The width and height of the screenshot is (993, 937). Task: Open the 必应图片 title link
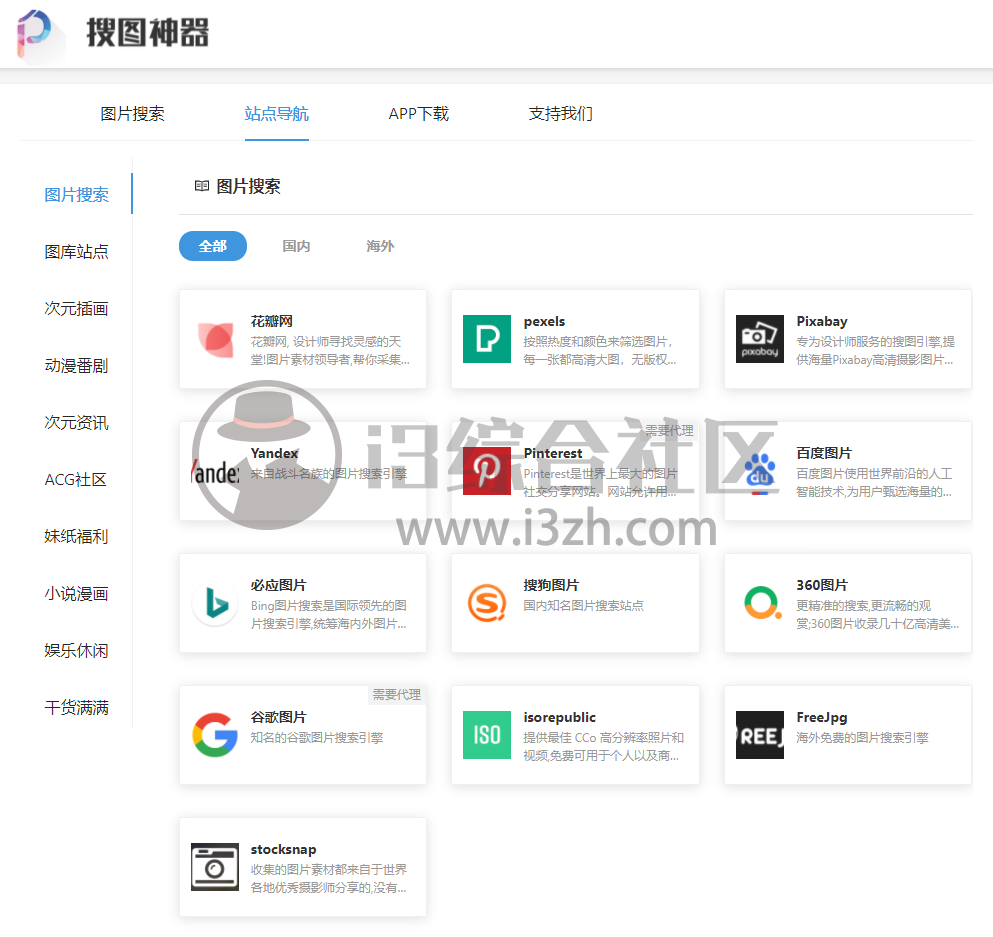(279, 586)
